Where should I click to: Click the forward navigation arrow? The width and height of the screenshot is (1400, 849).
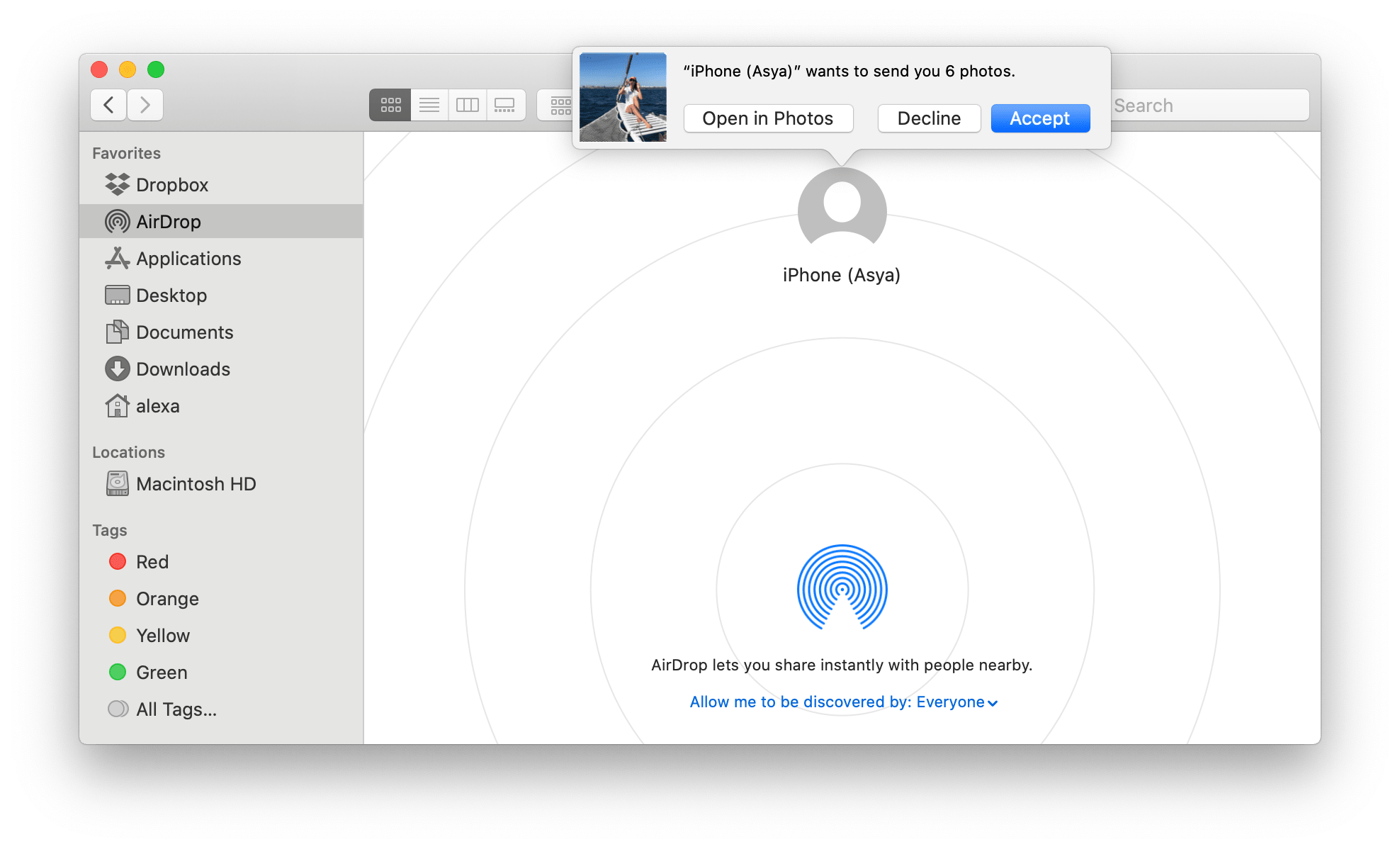click(x=149, y=105)
